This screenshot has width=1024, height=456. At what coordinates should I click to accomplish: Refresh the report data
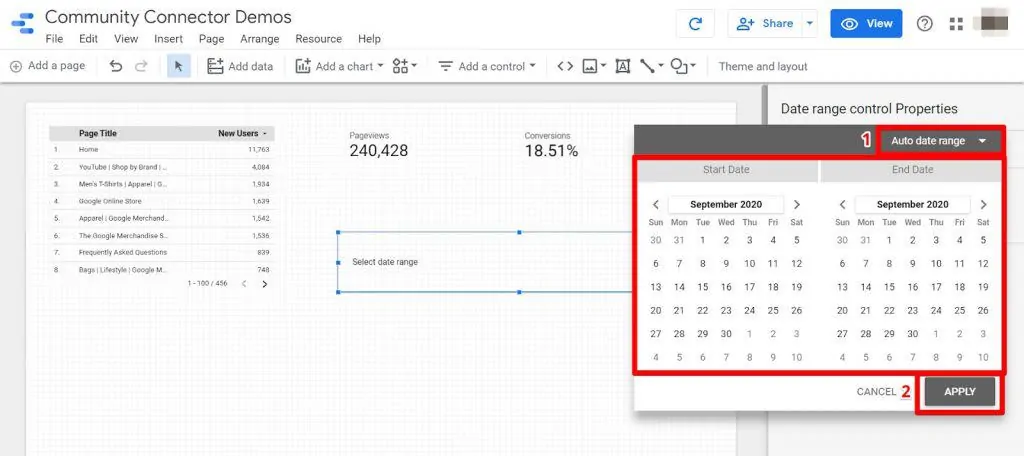[x=696, y=24]
